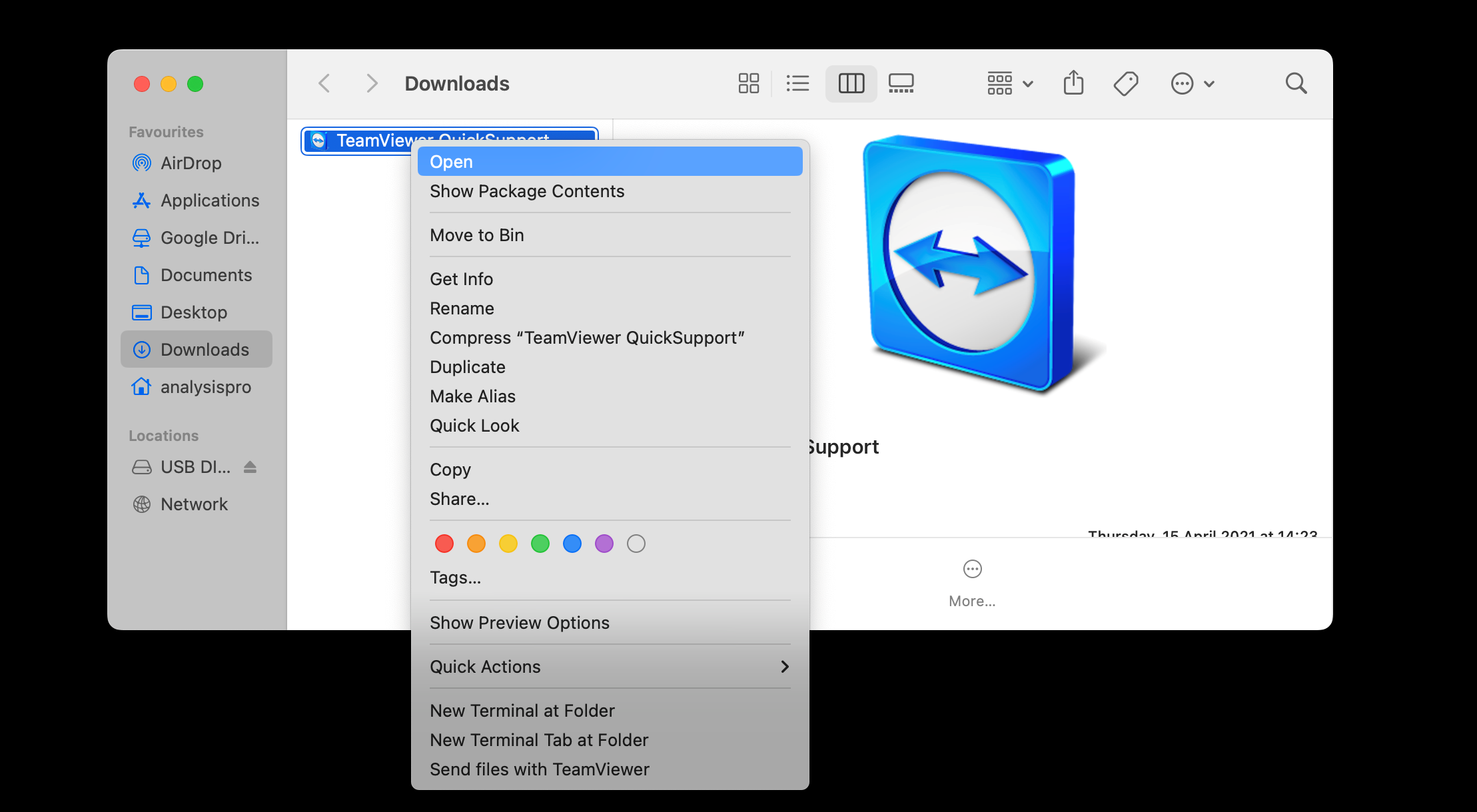Apply the orange tag color

(x=476, y=544)
